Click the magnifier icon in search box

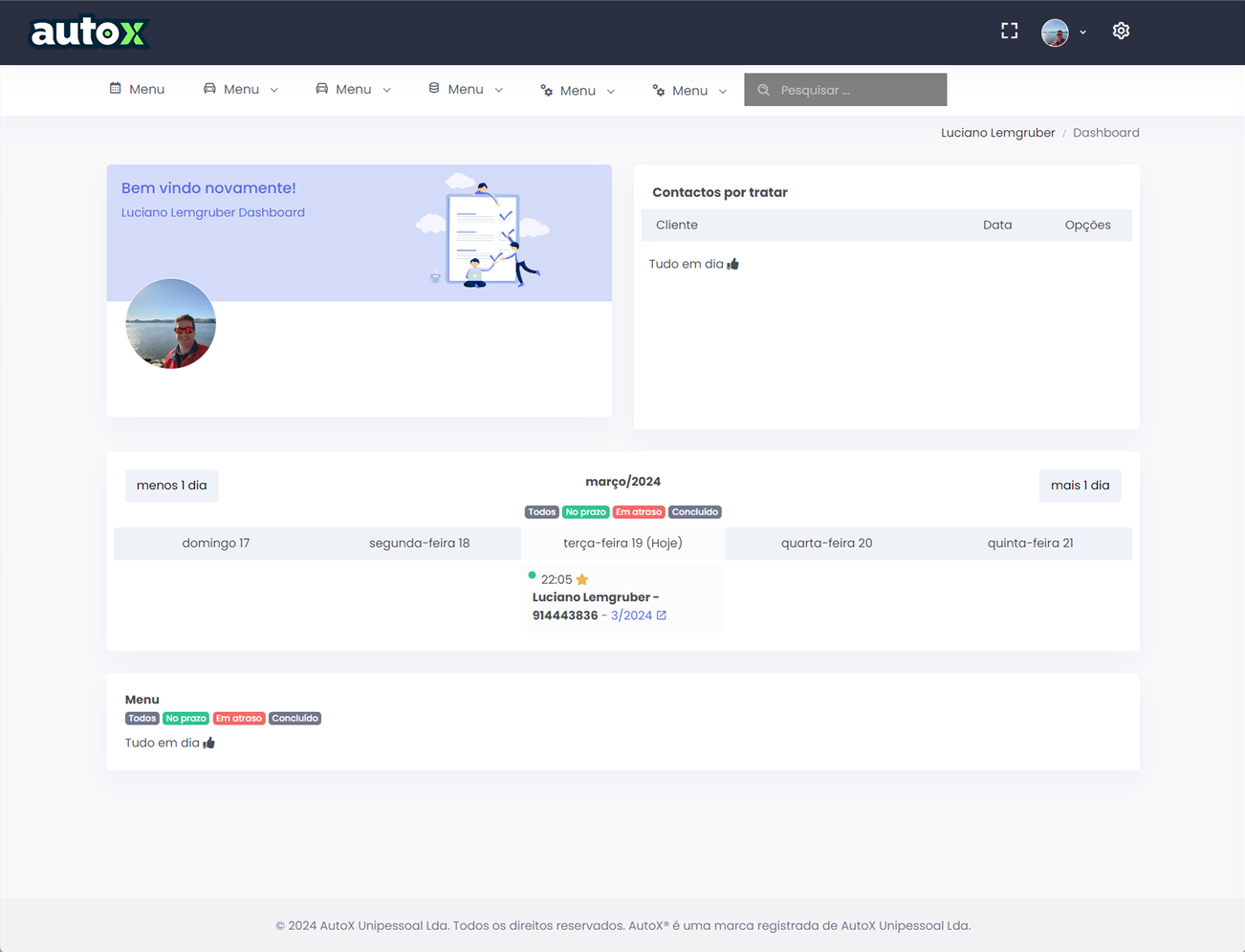[x=763, y=90]
